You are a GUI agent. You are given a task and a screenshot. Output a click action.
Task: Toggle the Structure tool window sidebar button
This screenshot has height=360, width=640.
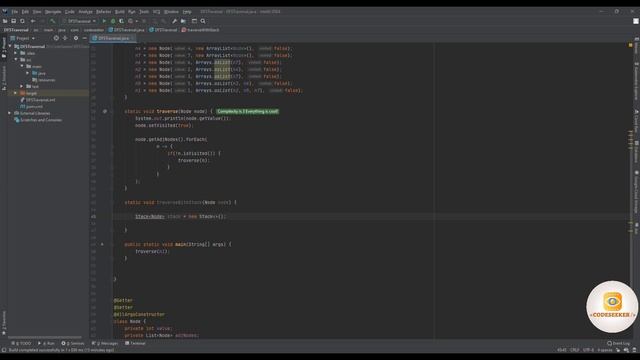pos(4,78)
